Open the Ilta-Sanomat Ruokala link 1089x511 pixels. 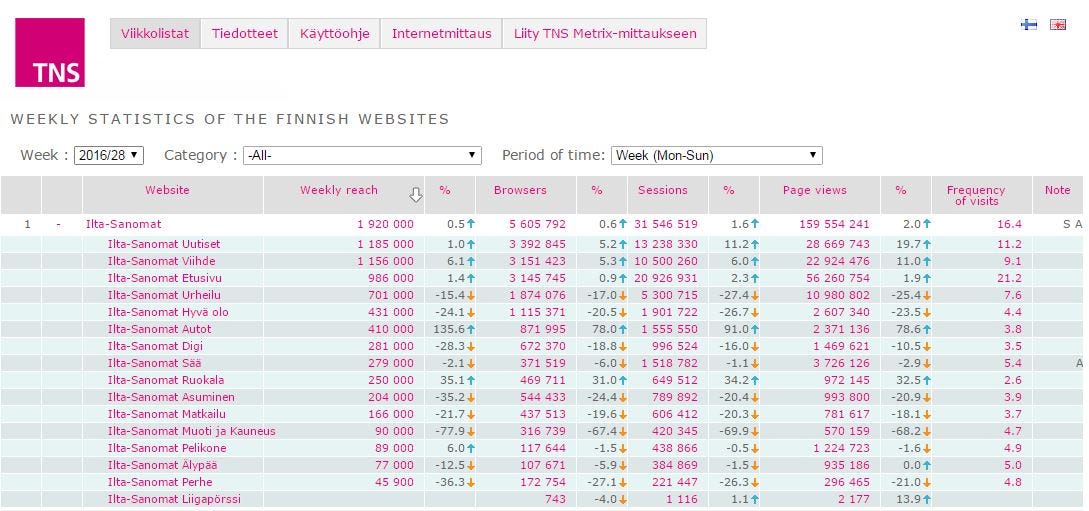[166, 380]
